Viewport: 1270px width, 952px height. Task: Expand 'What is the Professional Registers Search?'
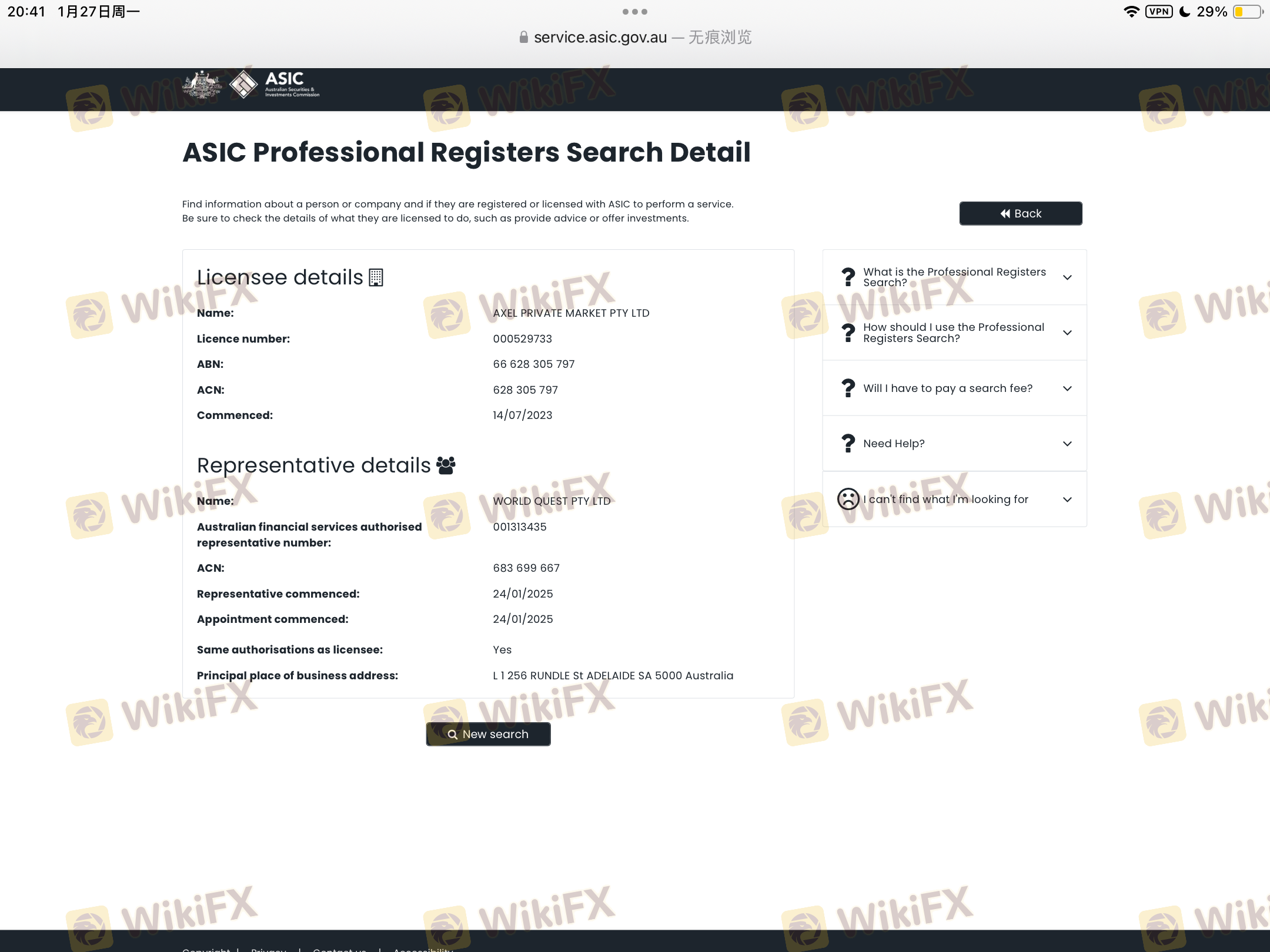click(1067, 277)
